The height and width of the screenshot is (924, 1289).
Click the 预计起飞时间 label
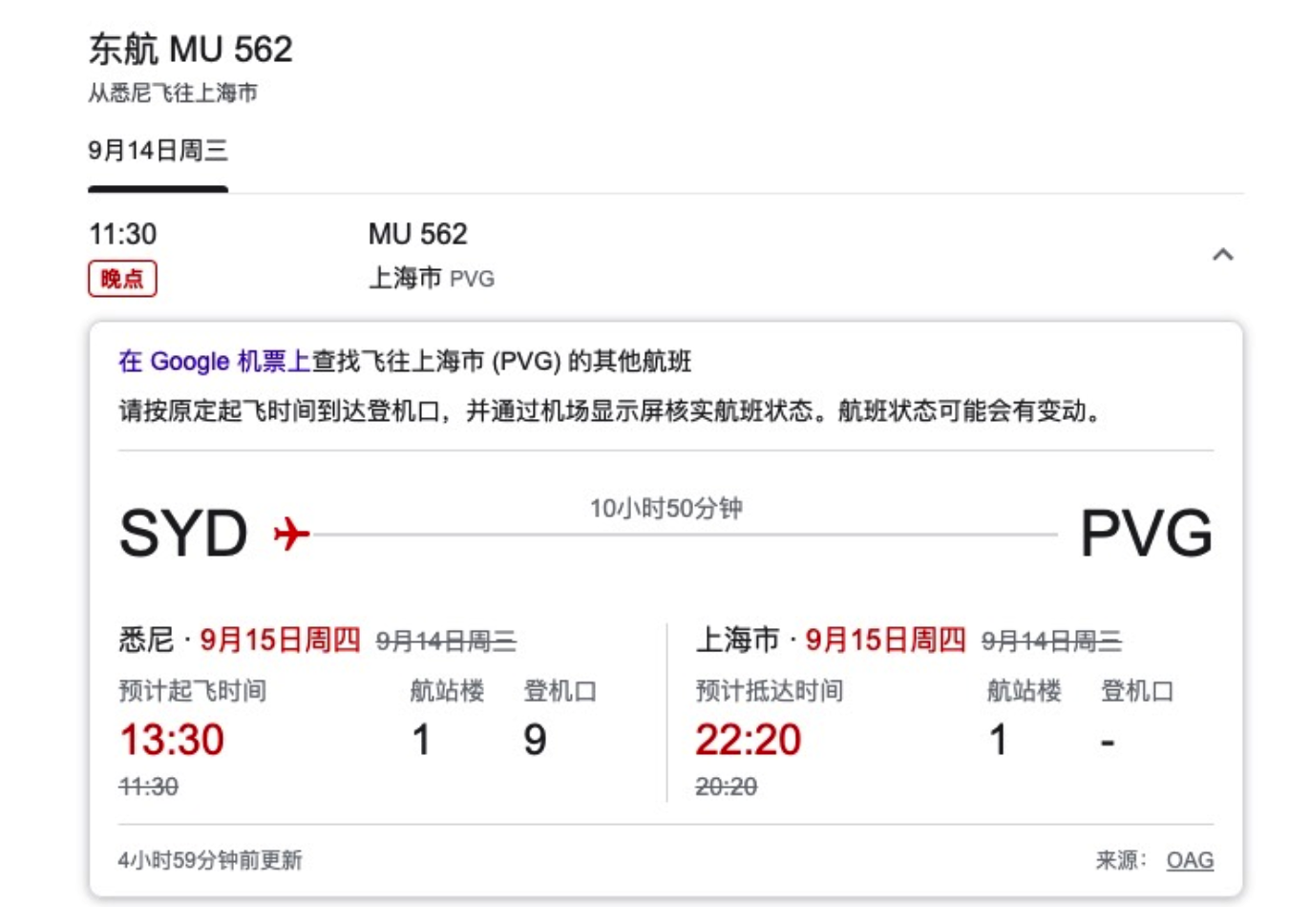coord(192,690)
